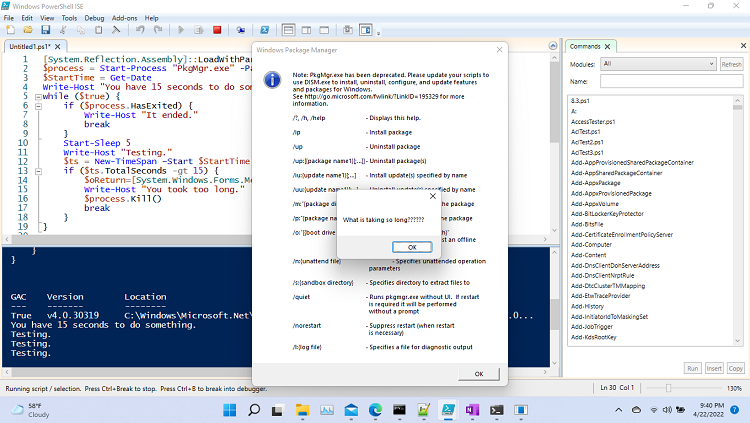Click the New Remote PowerShell Tab icon
Screen dimensions: 750x423
pos(241,30)
